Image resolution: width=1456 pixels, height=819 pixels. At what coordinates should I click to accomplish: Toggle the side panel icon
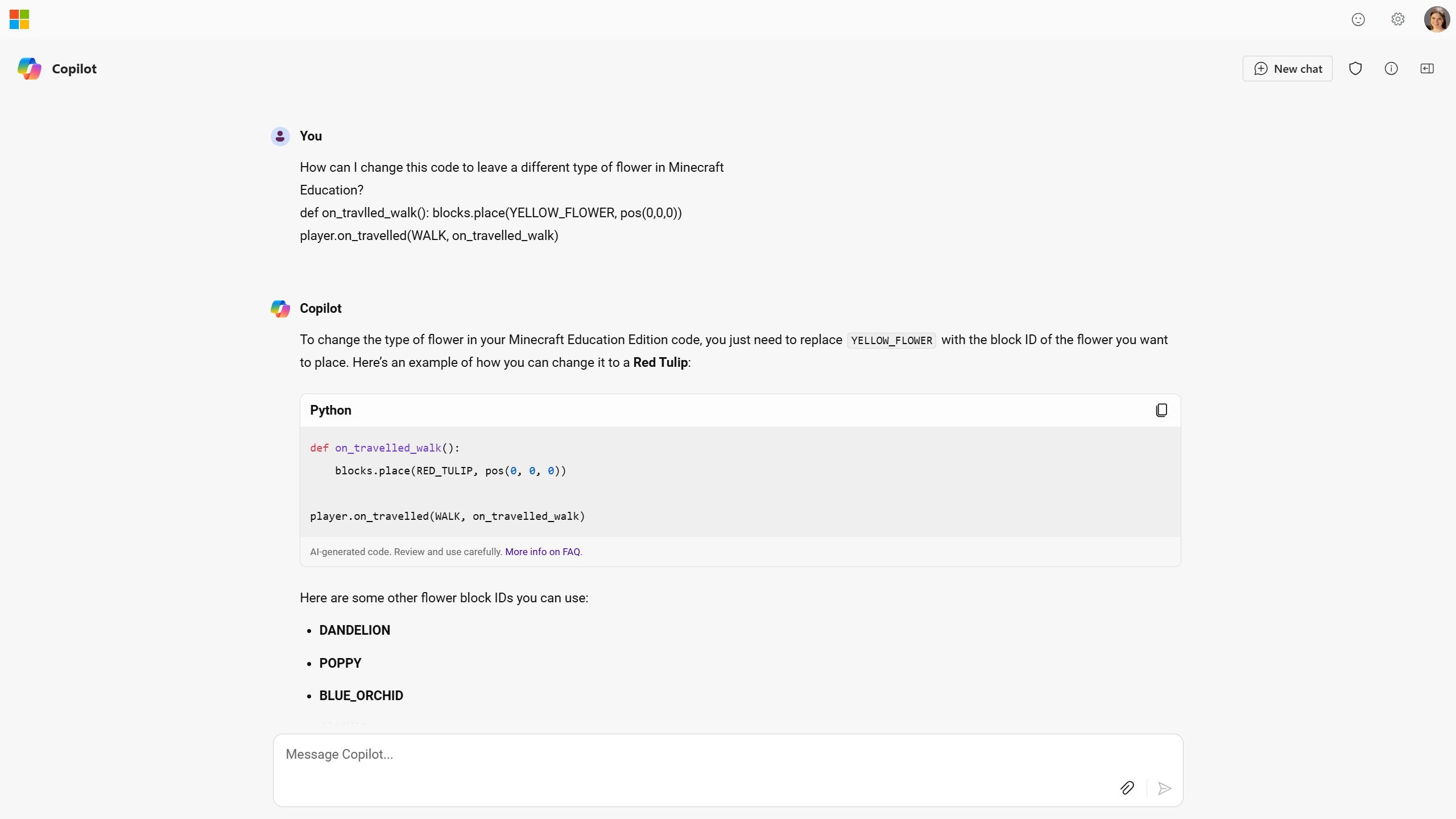(x=1427, y=69)
